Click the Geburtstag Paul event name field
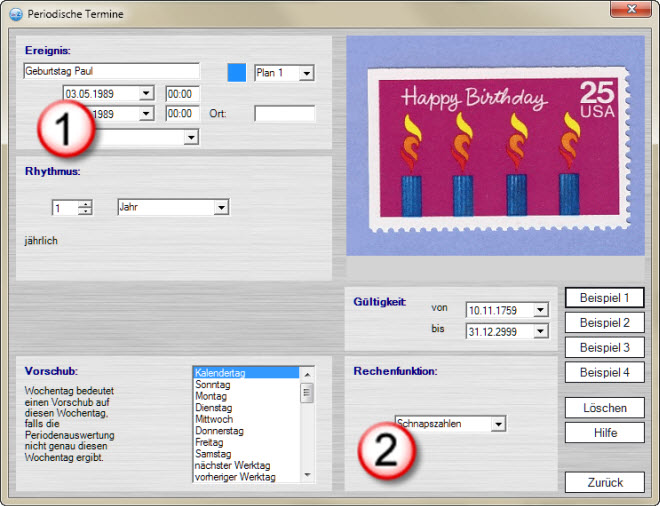Image resolution: width=660 pixels, height=506 pixels. (x=110, y=72)
